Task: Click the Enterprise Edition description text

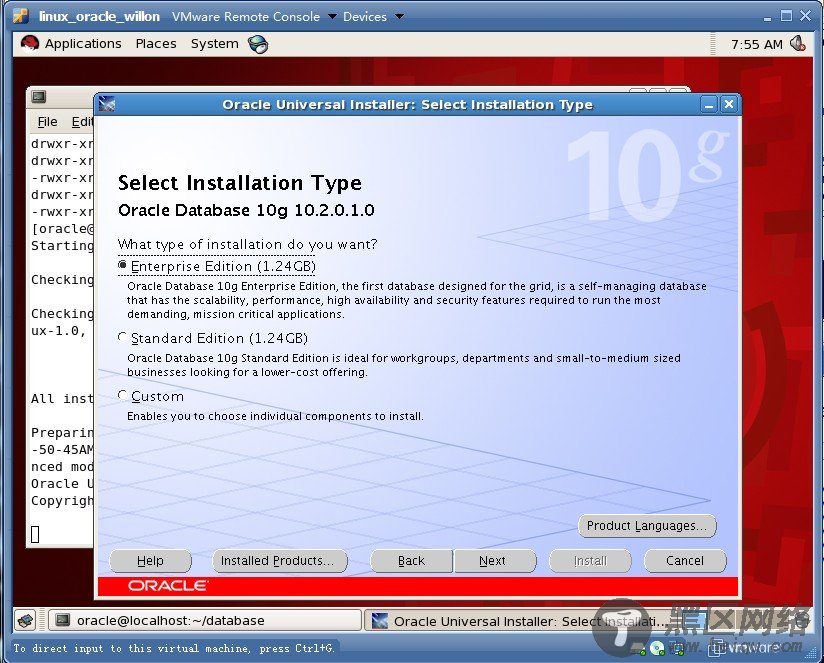Action: click(x=417, y=300)
